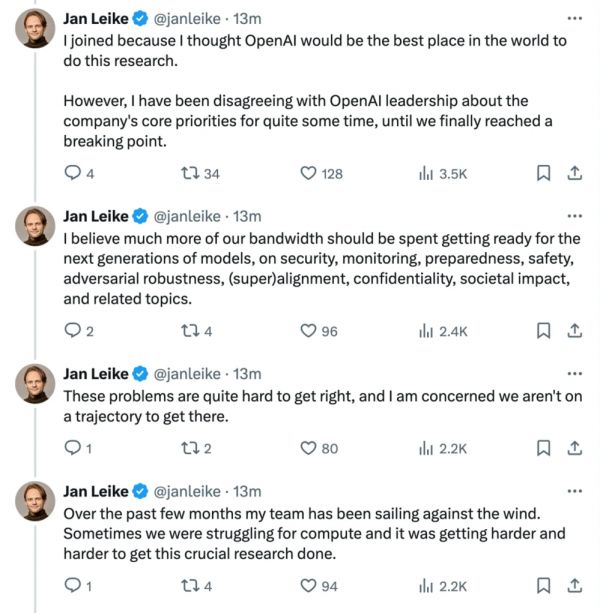Open the 13m timestamp of the third tweet

247,374
